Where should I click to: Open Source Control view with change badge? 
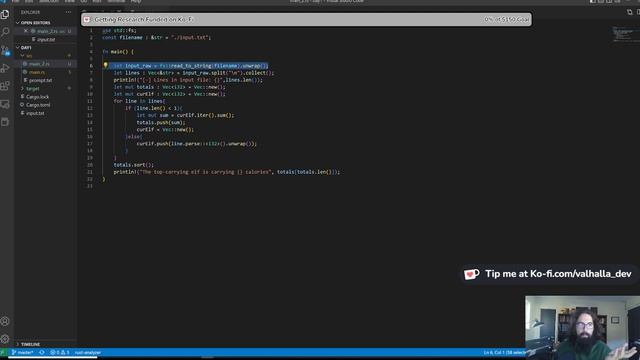(x=5, y=51)
